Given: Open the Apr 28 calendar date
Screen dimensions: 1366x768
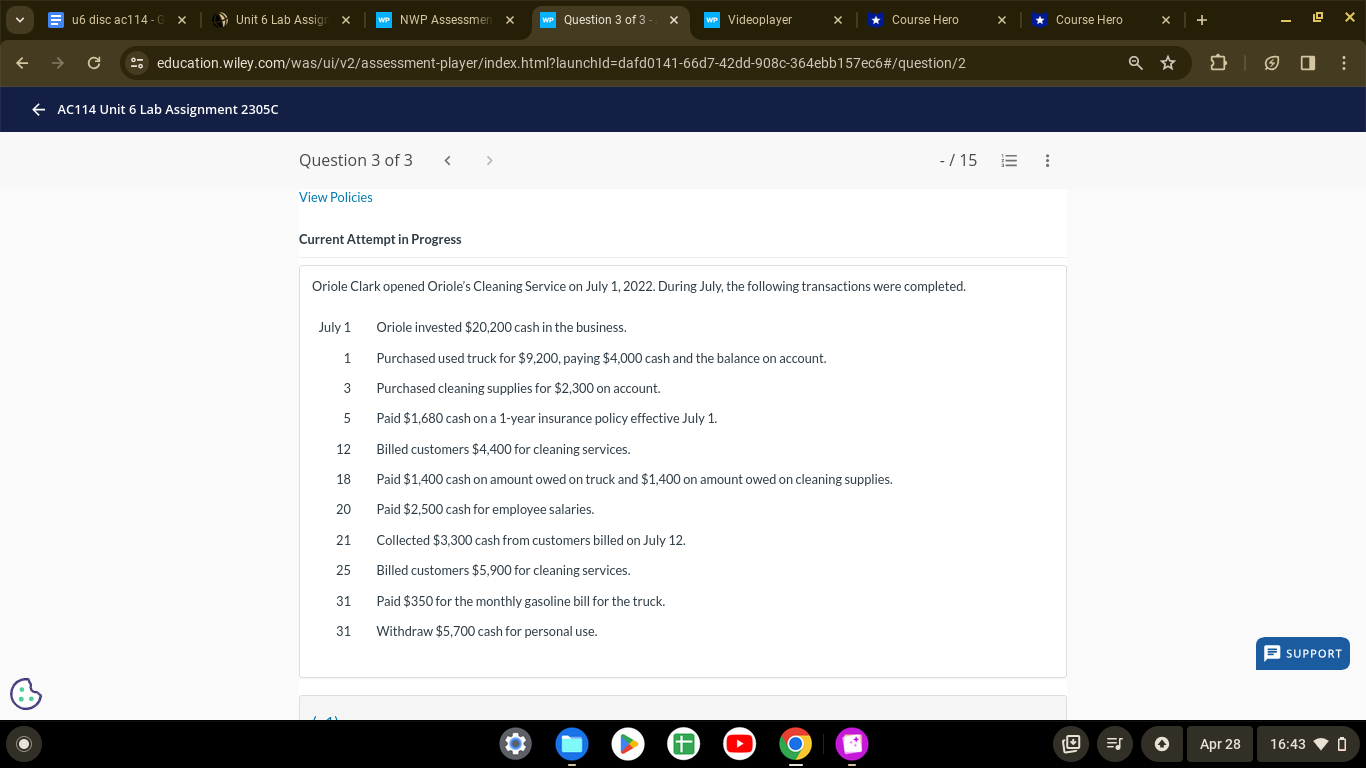Looking at the screenshot, I should coord(1220,744).
